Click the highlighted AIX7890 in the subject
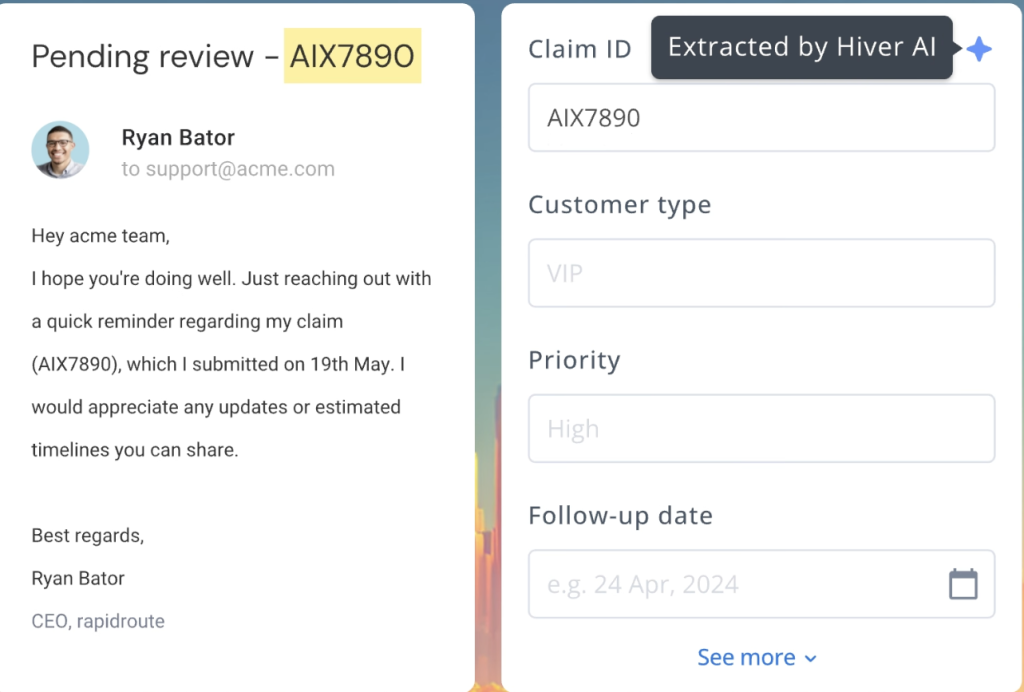The width and height of the screenshot is (1024, 692). click(352, 56)
